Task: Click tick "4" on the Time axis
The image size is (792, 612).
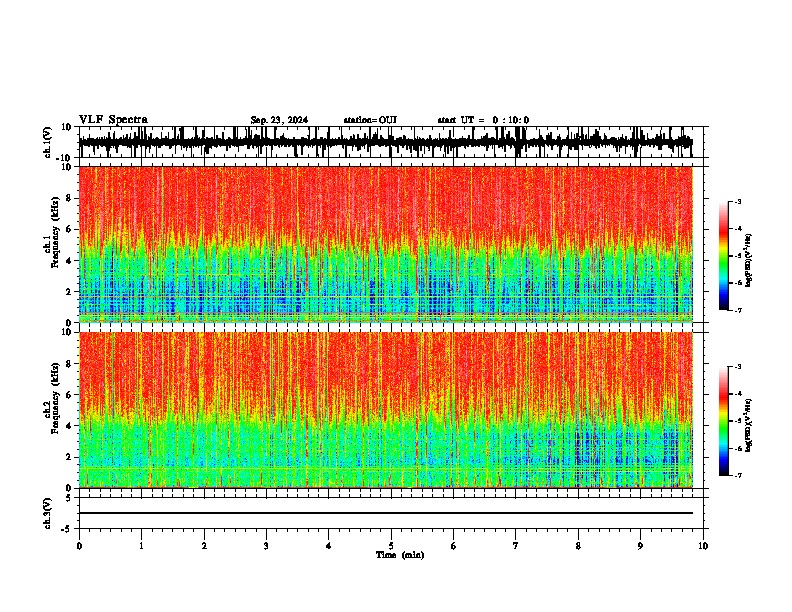Action: [x=329, y=546]
